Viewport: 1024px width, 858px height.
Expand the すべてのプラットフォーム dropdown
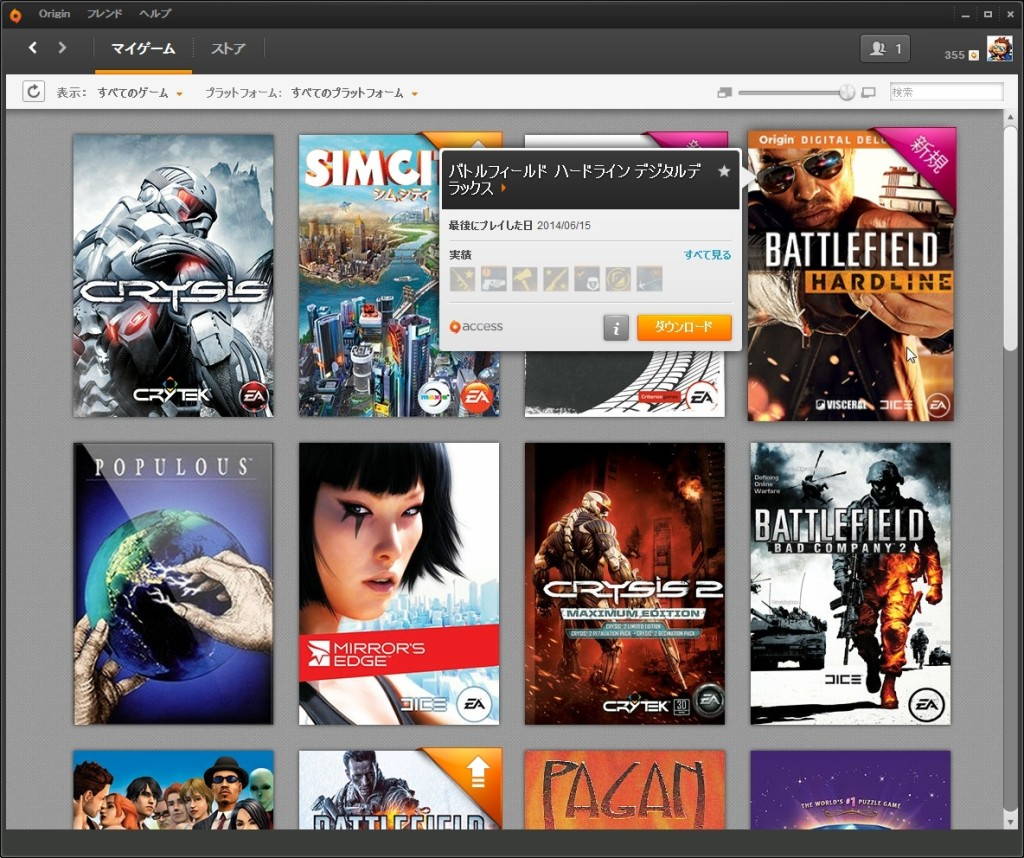coord(354,93)
